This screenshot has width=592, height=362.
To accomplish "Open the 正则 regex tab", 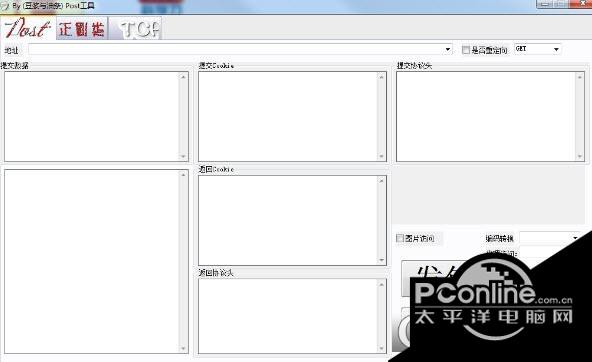I will point(82,28).
